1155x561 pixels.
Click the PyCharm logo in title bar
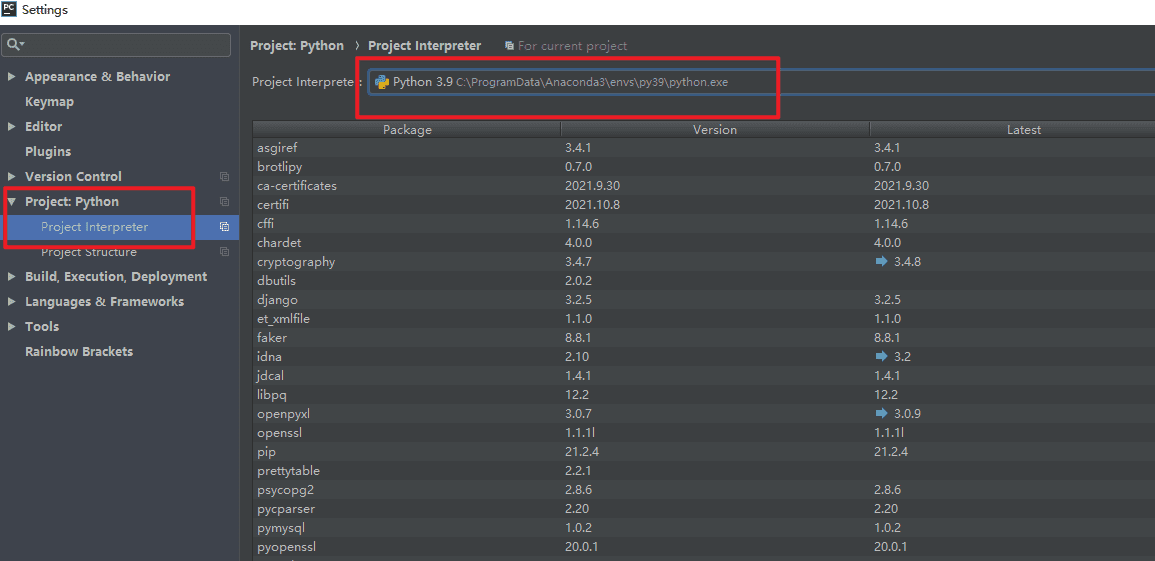(9, 10)
